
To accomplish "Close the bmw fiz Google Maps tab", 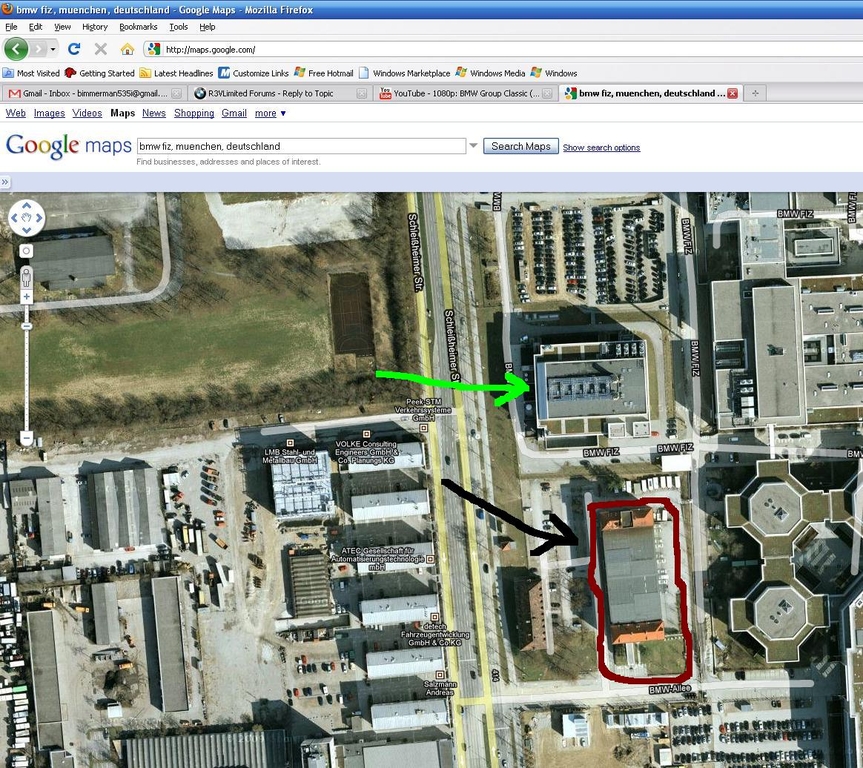I will (x=733, y=94).
